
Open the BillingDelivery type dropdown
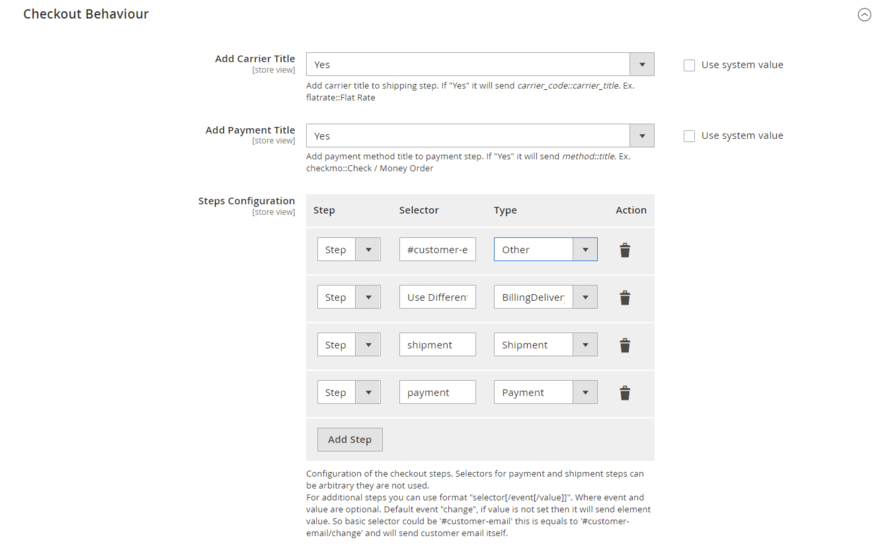pyautogui.click(x=545, y=297)
